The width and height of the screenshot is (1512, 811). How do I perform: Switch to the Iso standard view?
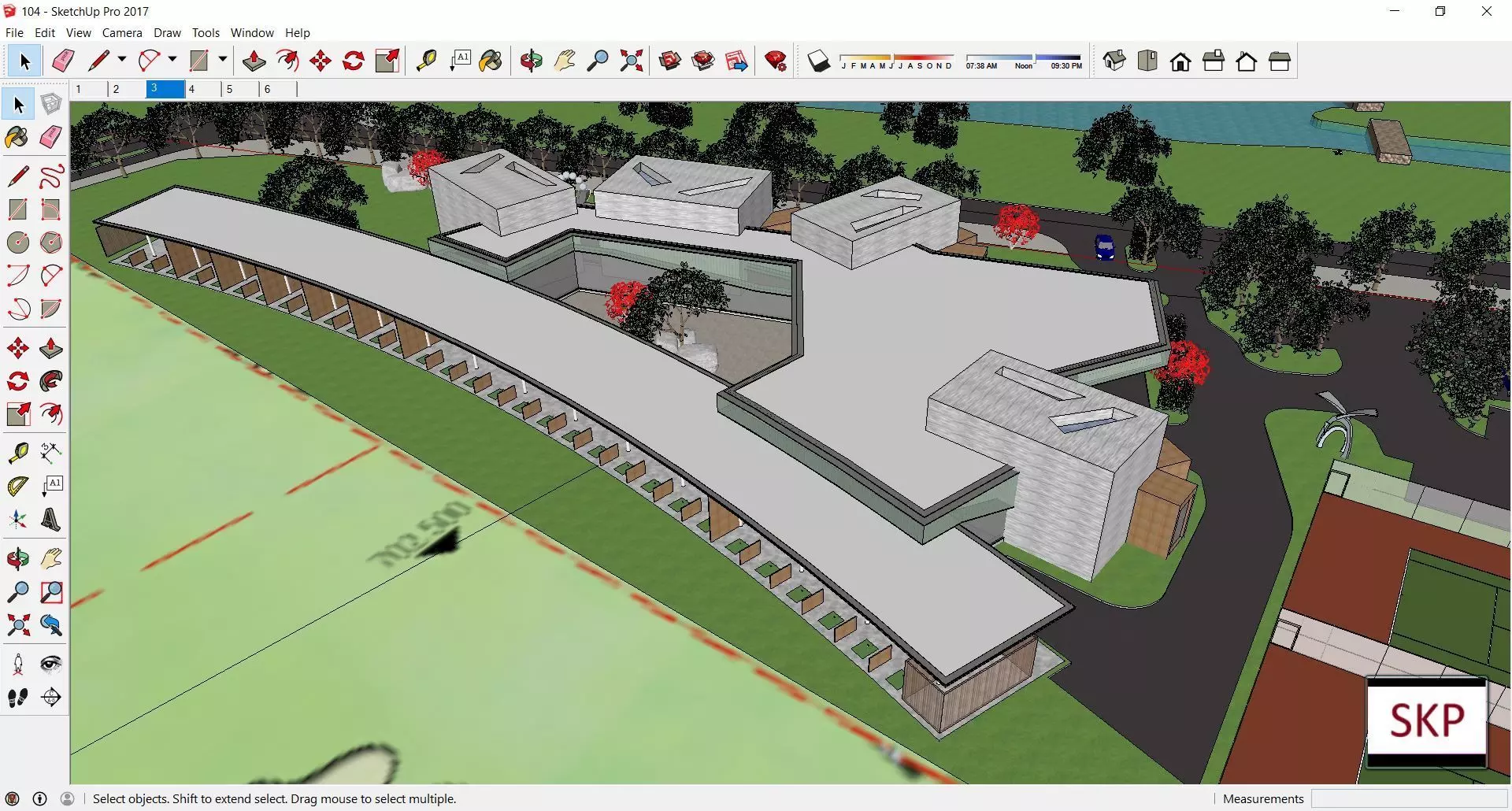(x=1114, y=61)
